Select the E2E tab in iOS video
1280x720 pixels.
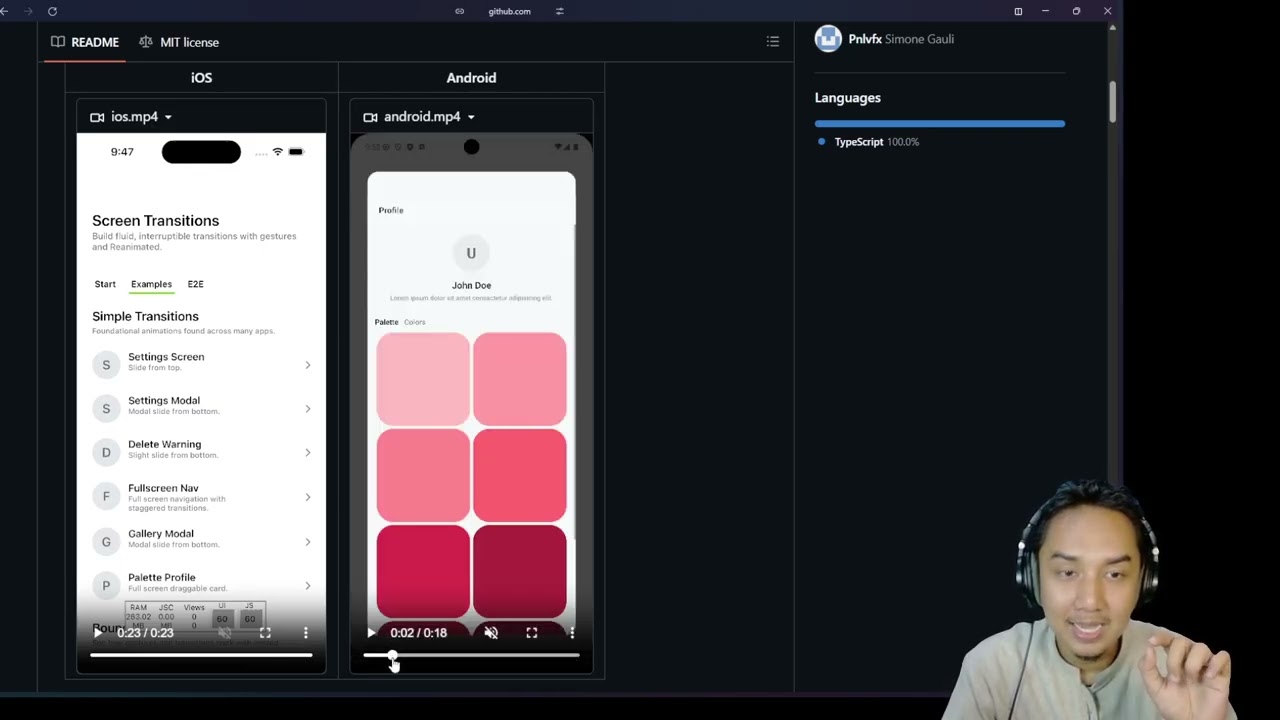click(195, 284)
